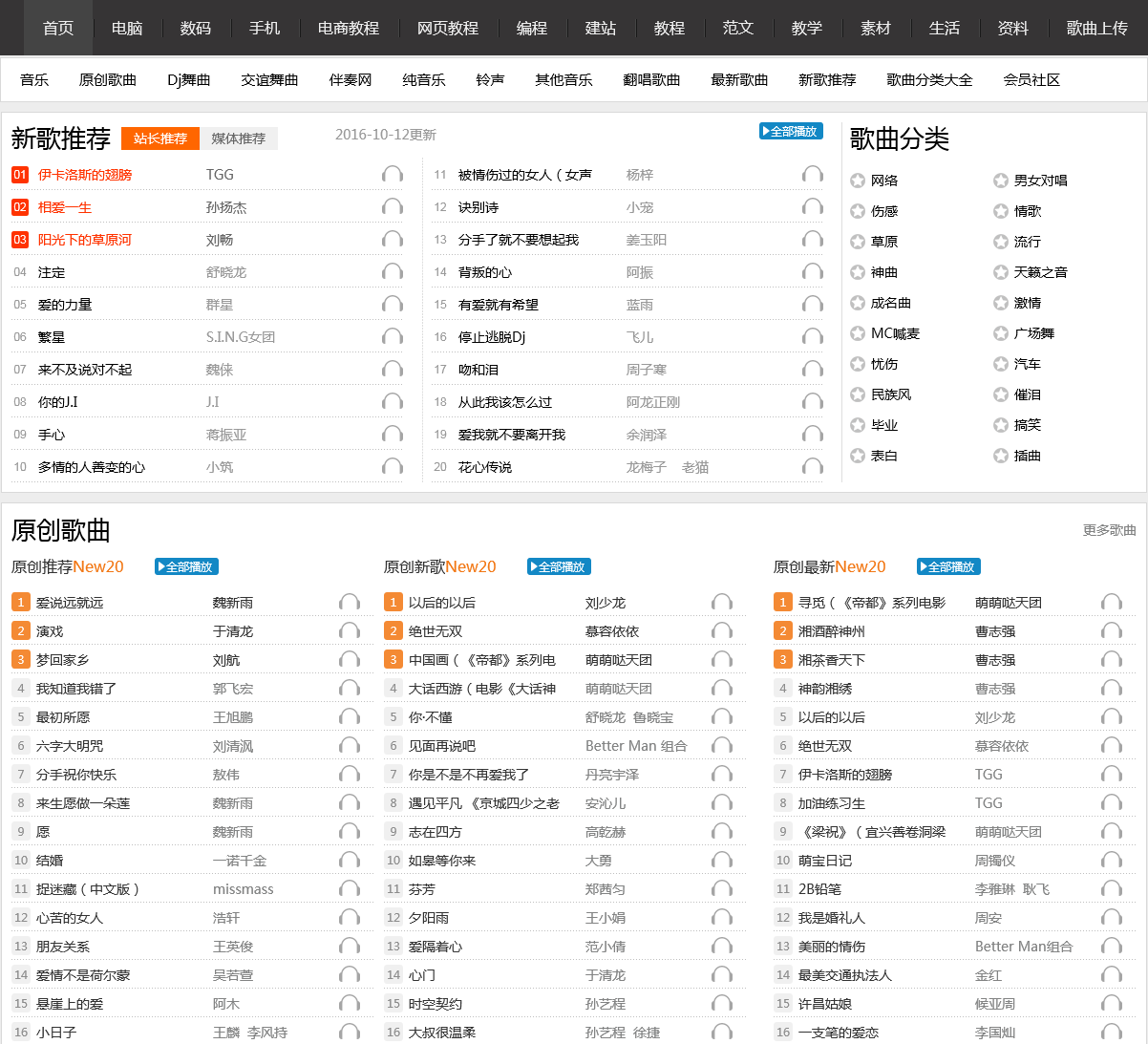Play 绝世无双 by 慕容依依 in 原创新歌 headphone icon
Screen dimensions: 1148x1044
coord(722,630)
